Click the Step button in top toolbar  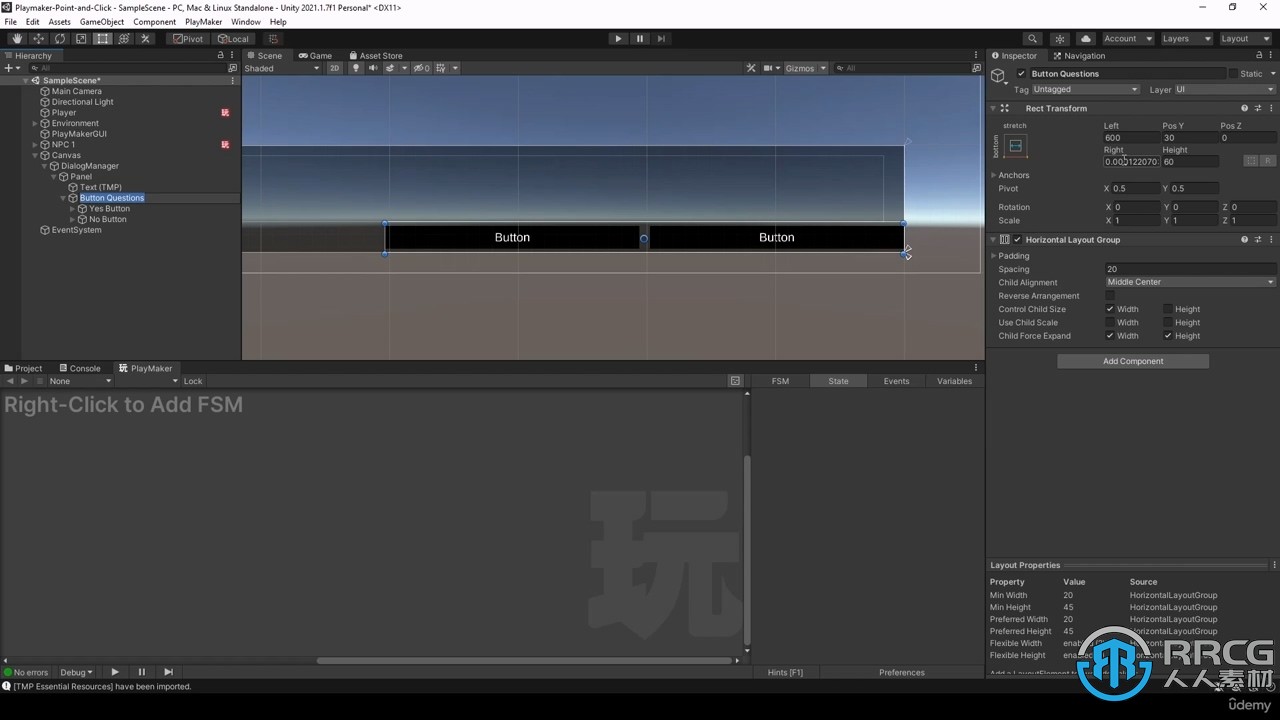click(x=661, y=39)
